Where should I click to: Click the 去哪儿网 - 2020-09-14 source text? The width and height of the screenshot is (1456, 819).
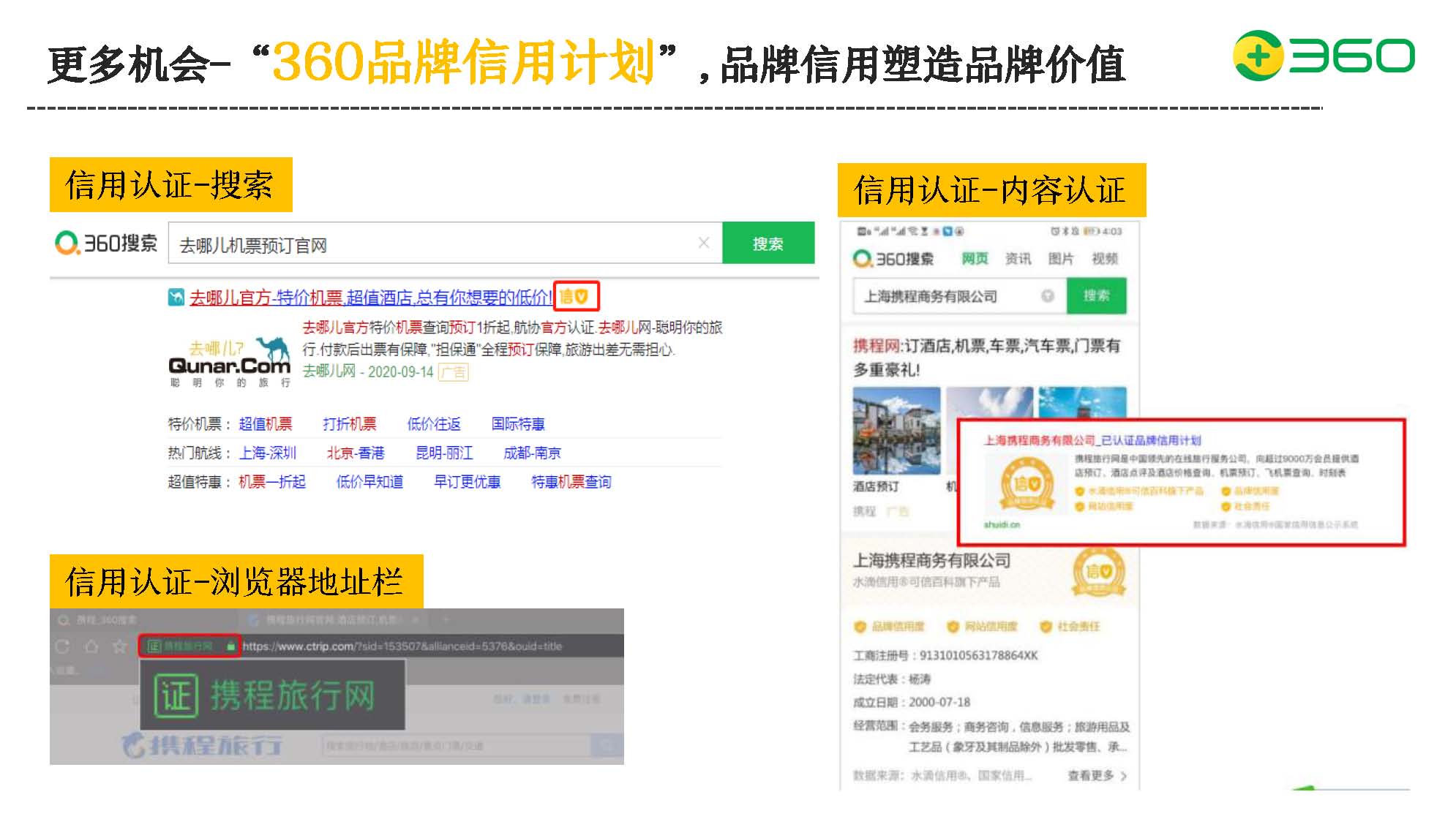[368, 371]
